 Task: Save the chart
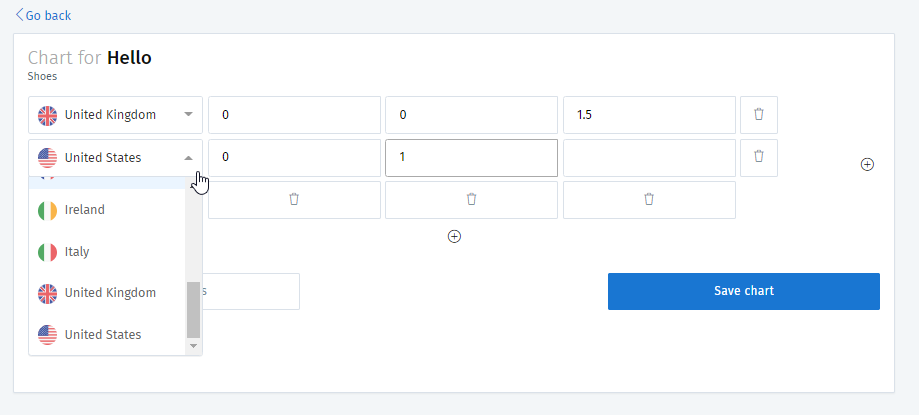tap(744, 291)
